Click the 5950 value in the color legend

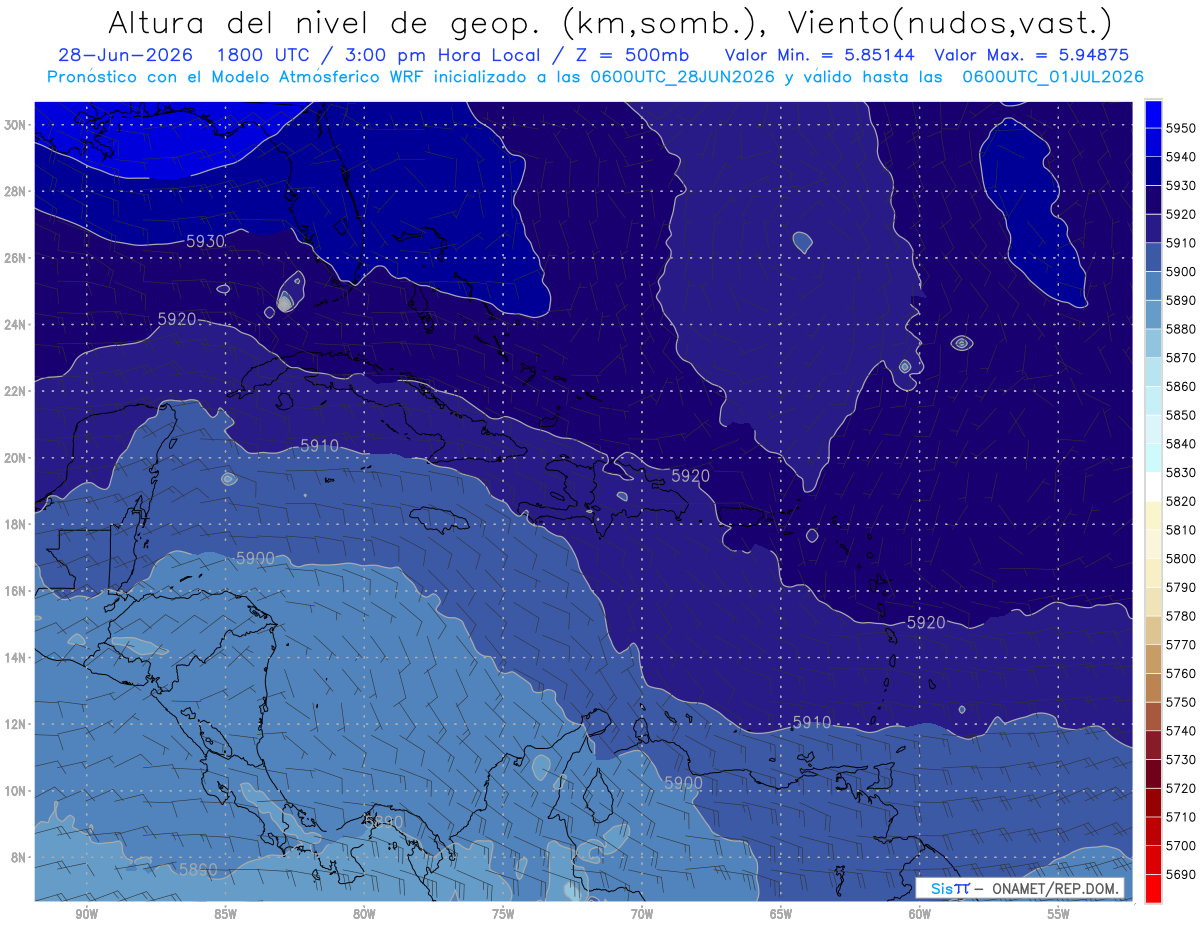pos(1180,128)
